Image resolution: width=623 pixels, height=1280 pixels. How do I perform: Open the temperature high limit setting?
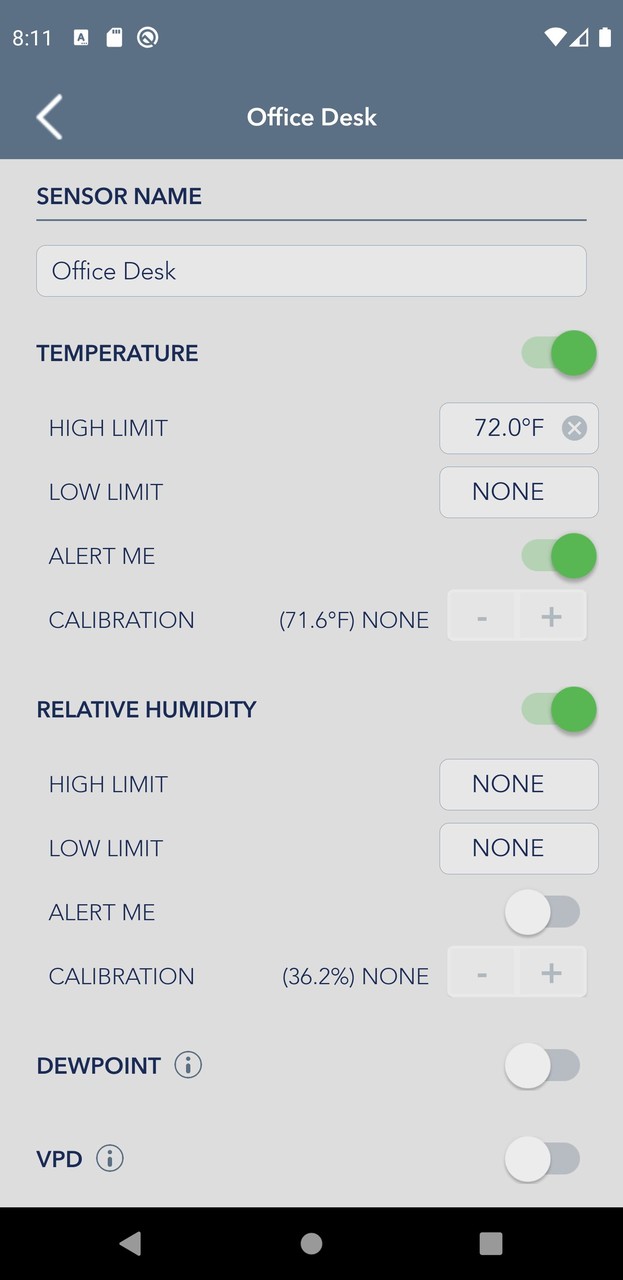505,428
